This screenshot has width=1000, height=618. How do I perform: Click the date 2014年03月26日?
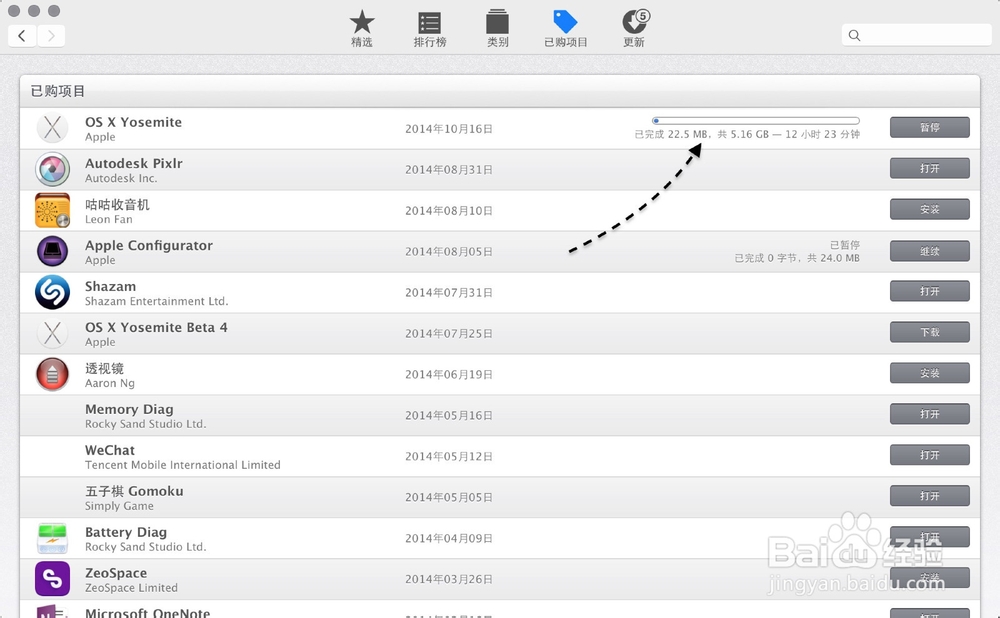(x=449, y=579)
